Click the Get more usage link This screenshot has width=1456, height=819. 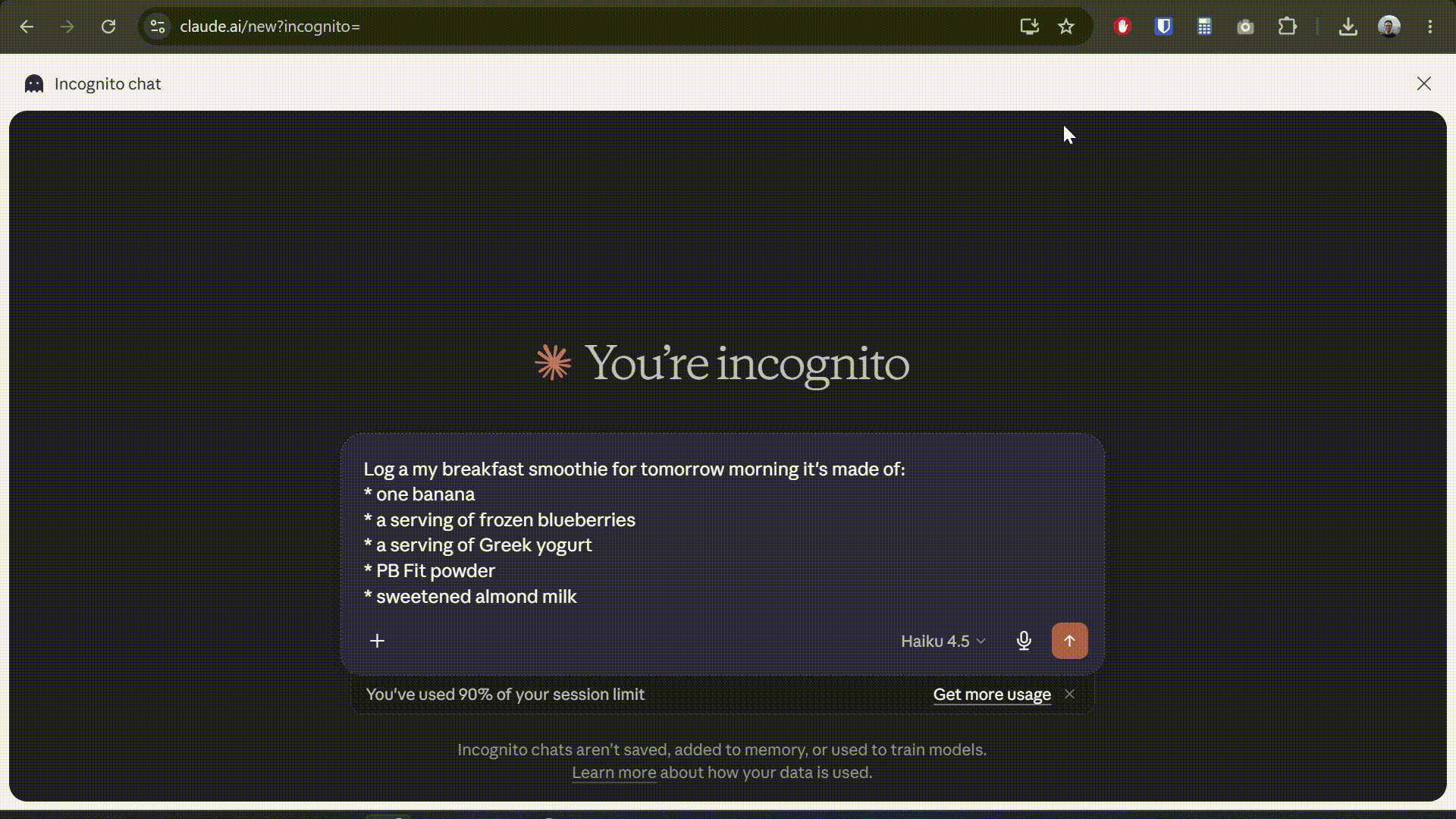[x=992, y=695]
